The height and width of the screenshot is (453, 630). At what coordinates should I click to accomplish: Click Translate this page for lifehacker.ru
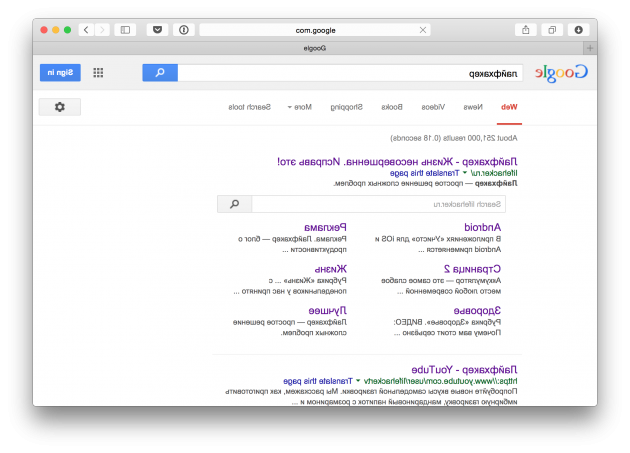pos(424,173)
